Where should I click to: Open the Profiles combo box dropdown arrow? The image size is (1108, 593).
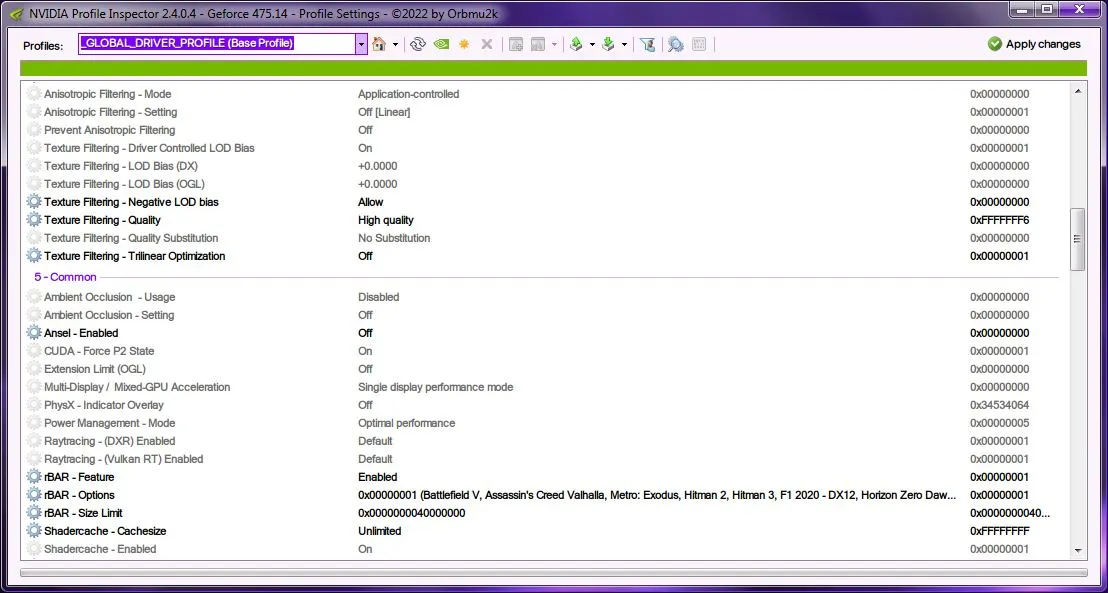point(361,44)
